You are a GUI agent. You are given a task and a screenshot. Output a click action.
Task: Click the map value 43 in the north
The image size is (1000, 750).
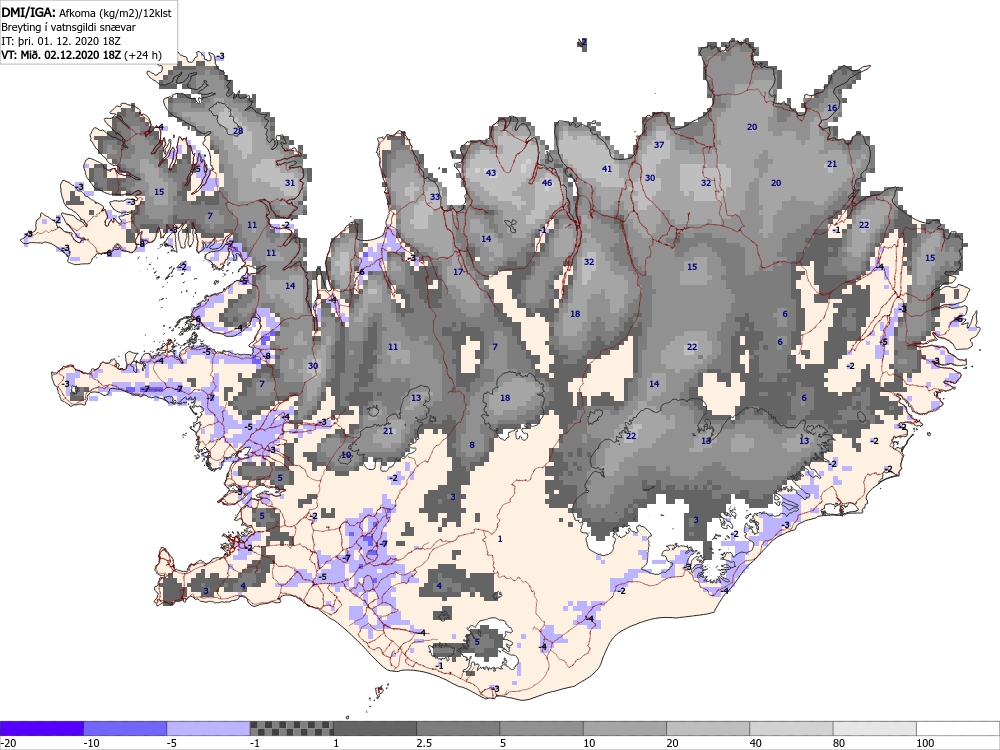pyautogui.click(x=491, y=173)
